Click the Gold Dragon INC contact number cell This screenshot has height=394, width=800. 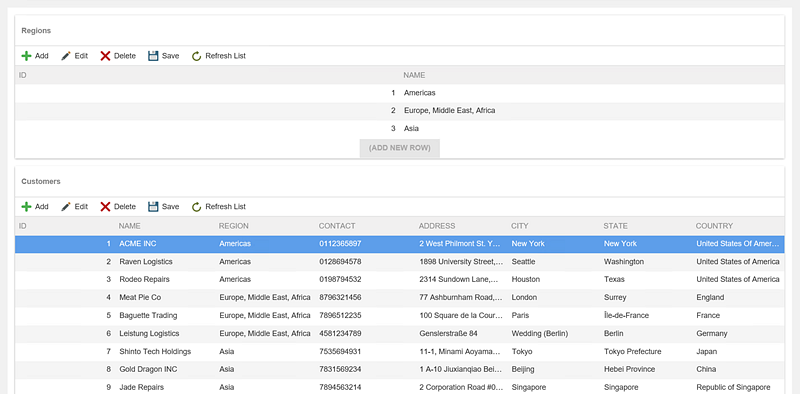340,370
